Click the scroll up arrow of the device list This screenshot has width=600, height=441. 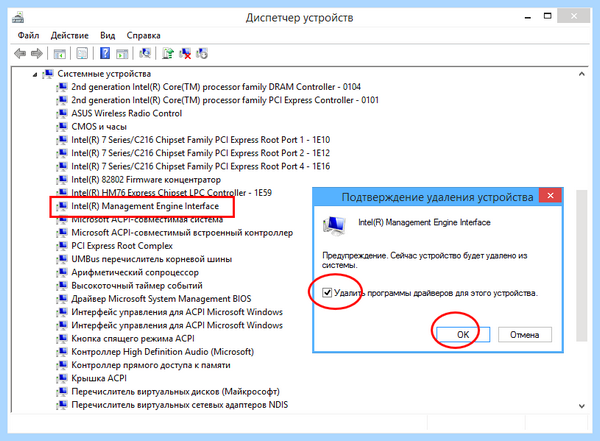click(x=582, y=74)
